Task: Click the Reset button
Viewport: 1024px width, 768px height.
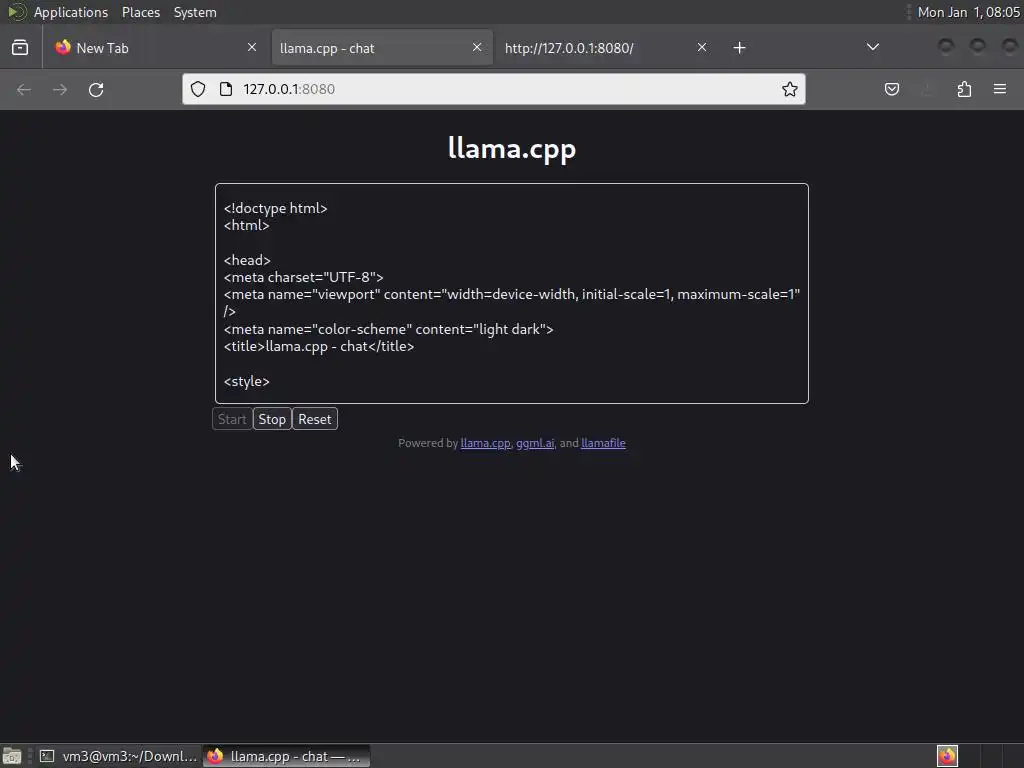Action: 315,419
